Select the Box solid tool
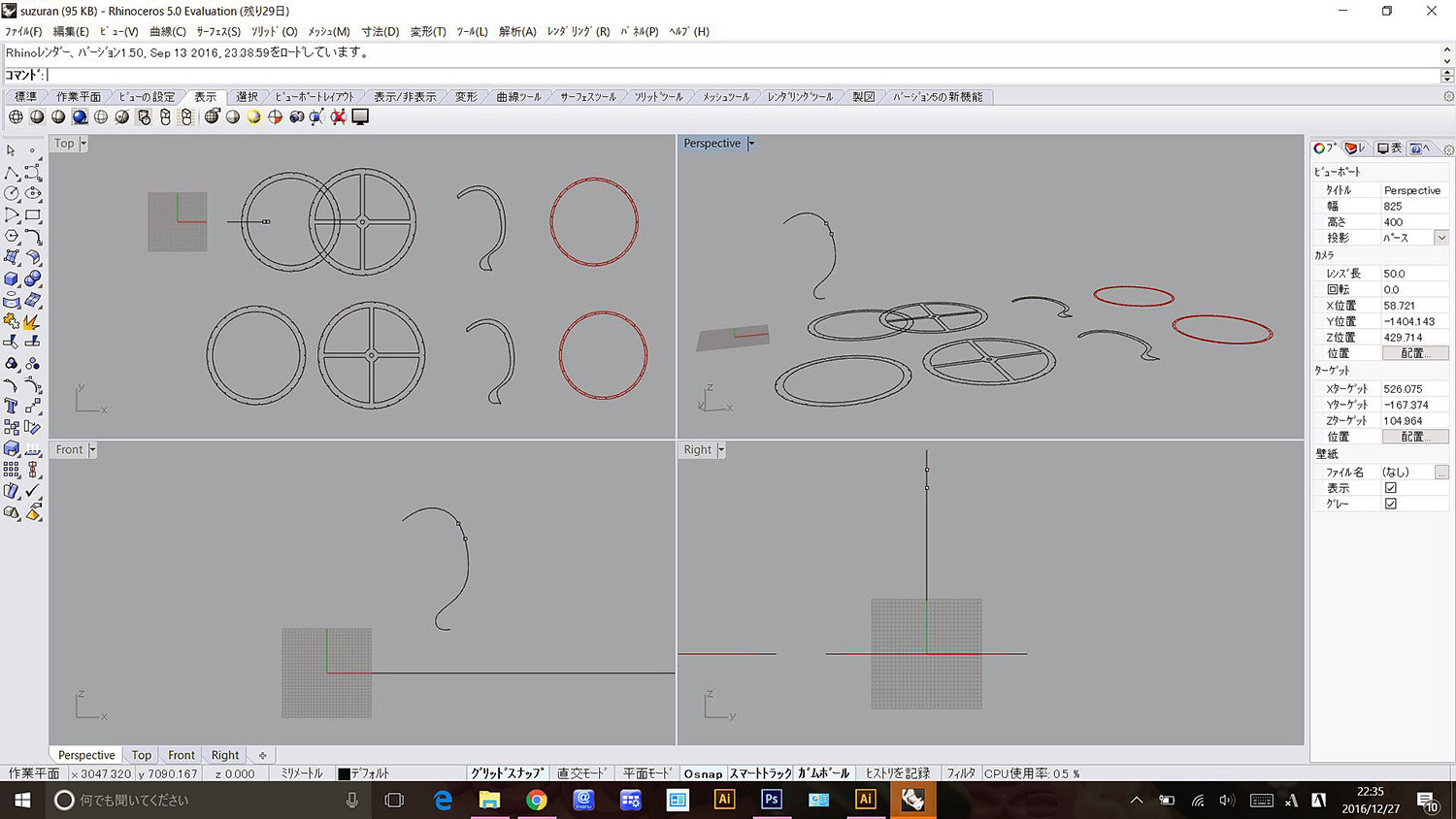The image size is (1456, 819). pos(12,278)
